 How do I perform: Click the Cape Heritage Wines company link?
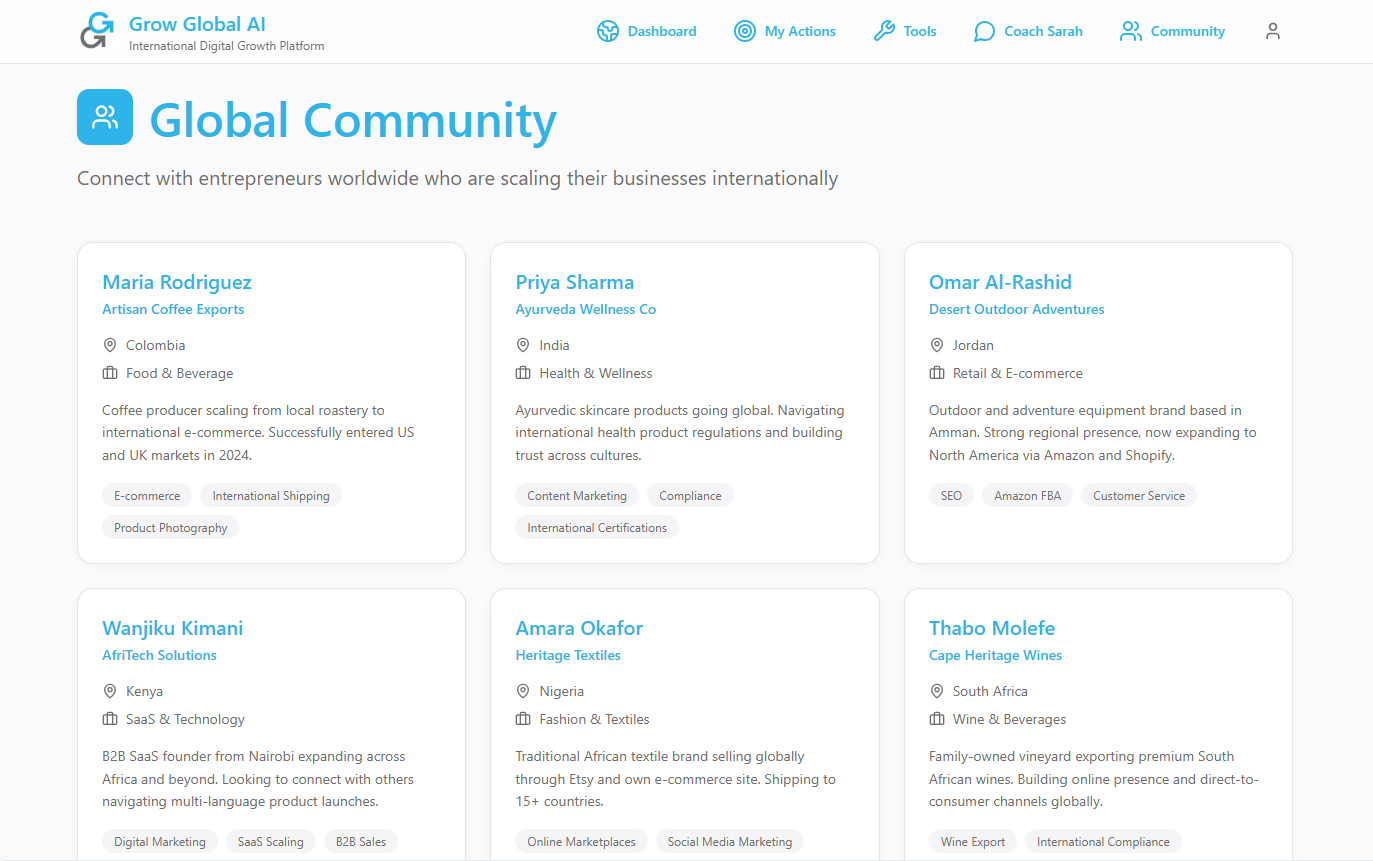tap(995, 655)
